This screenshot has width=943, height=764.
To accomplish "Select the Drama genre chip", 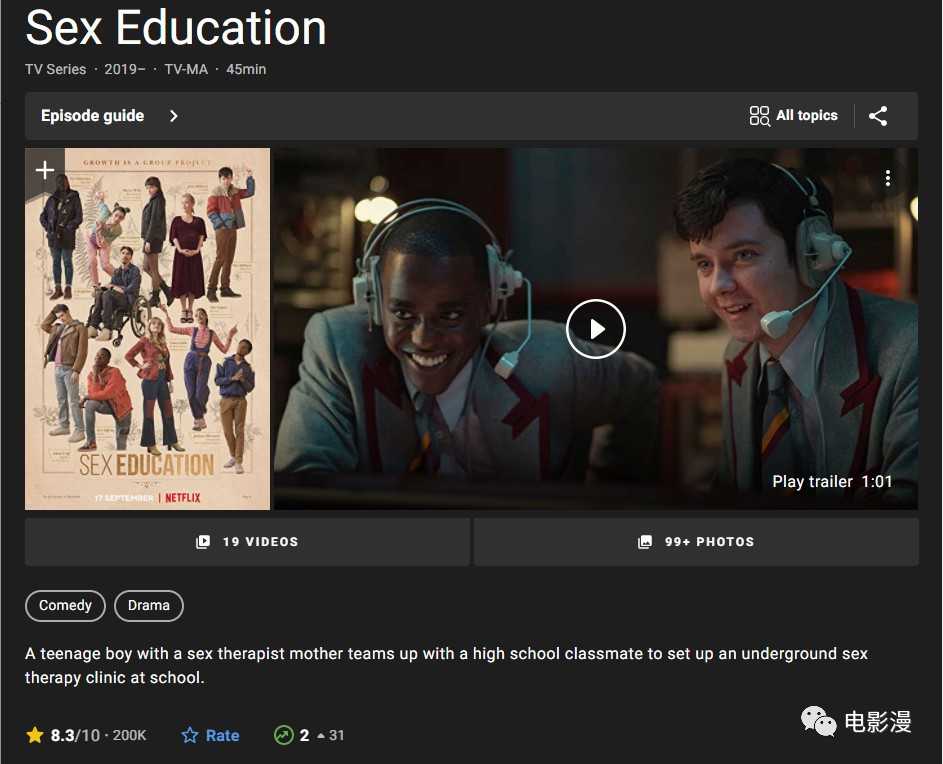I will (149, 605).
